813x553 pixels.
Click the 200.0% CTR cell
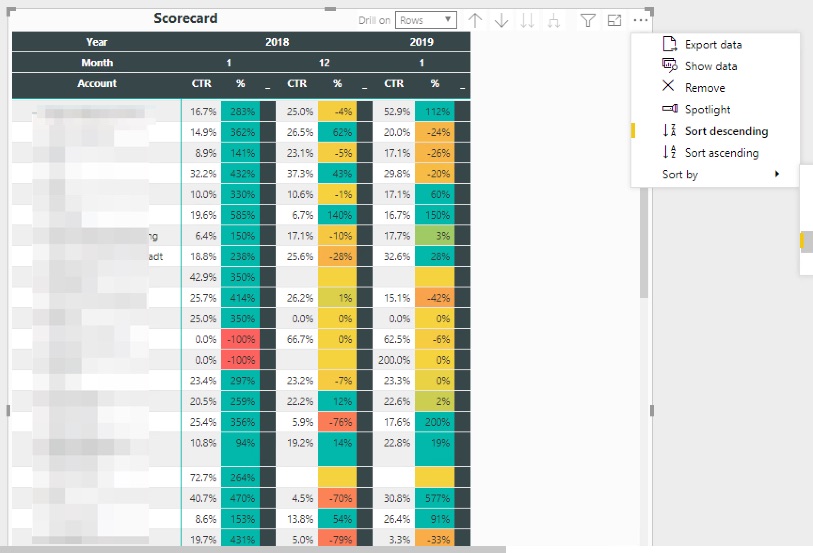394,360
